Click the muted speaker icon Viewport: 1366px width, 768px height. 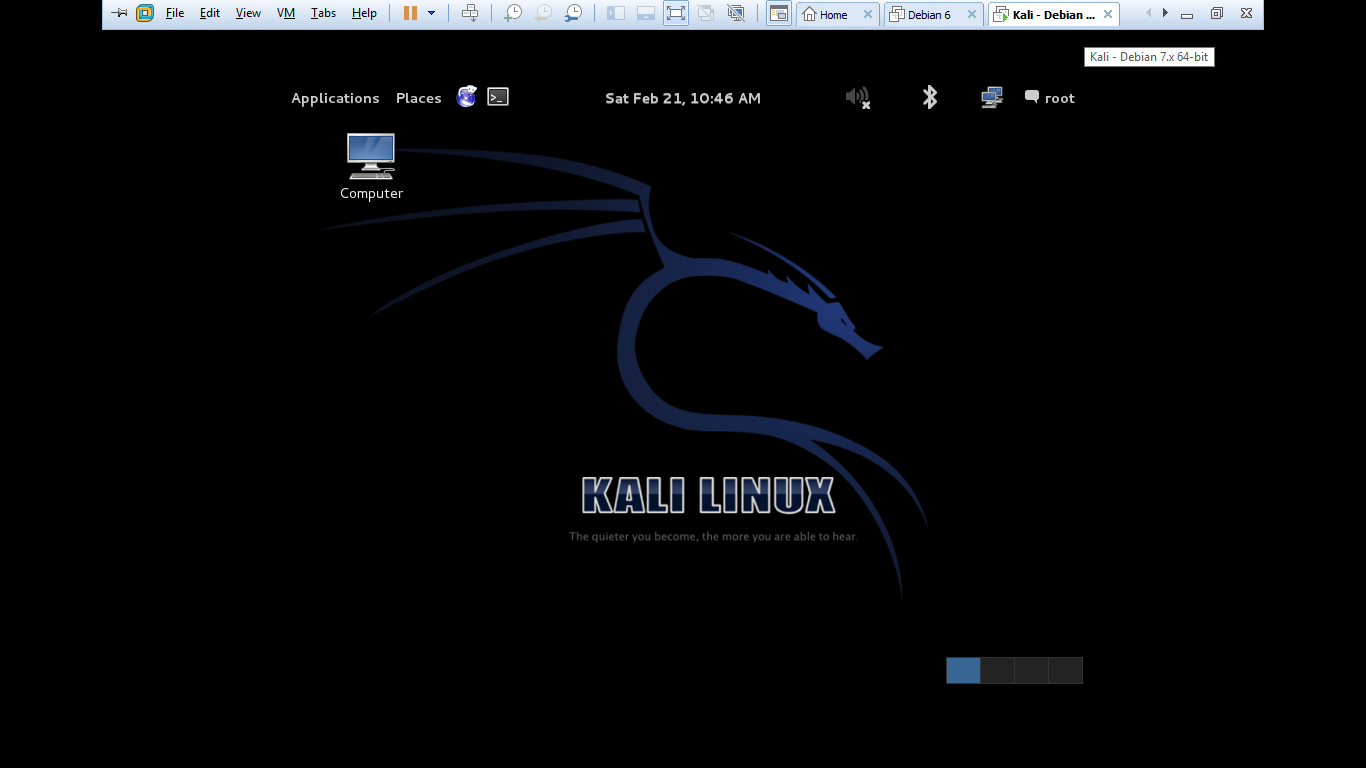(856, 97)
